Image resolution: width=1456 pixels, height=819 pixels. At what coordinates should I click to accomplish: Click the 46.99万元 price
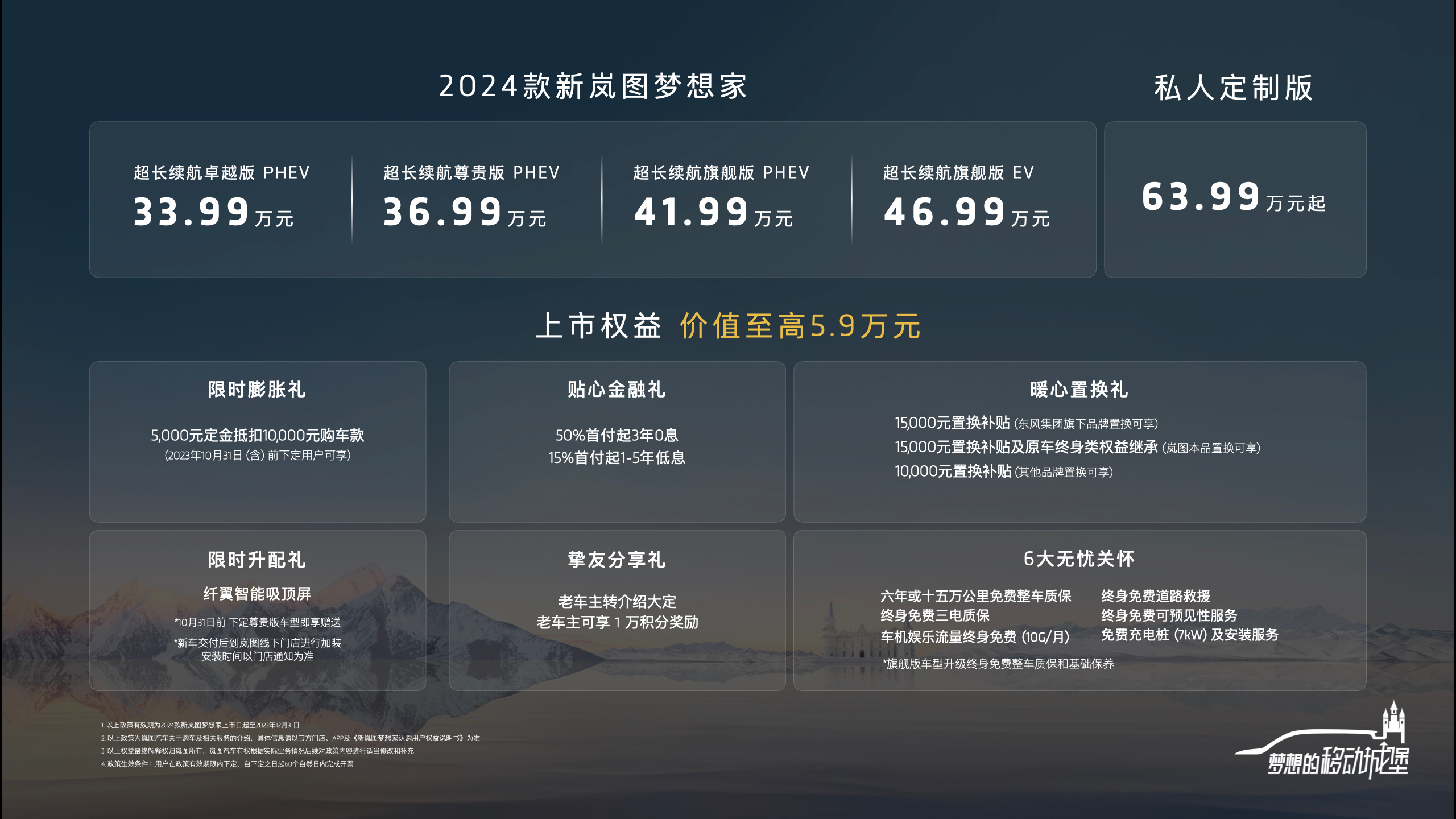click(x=966, y=212)
